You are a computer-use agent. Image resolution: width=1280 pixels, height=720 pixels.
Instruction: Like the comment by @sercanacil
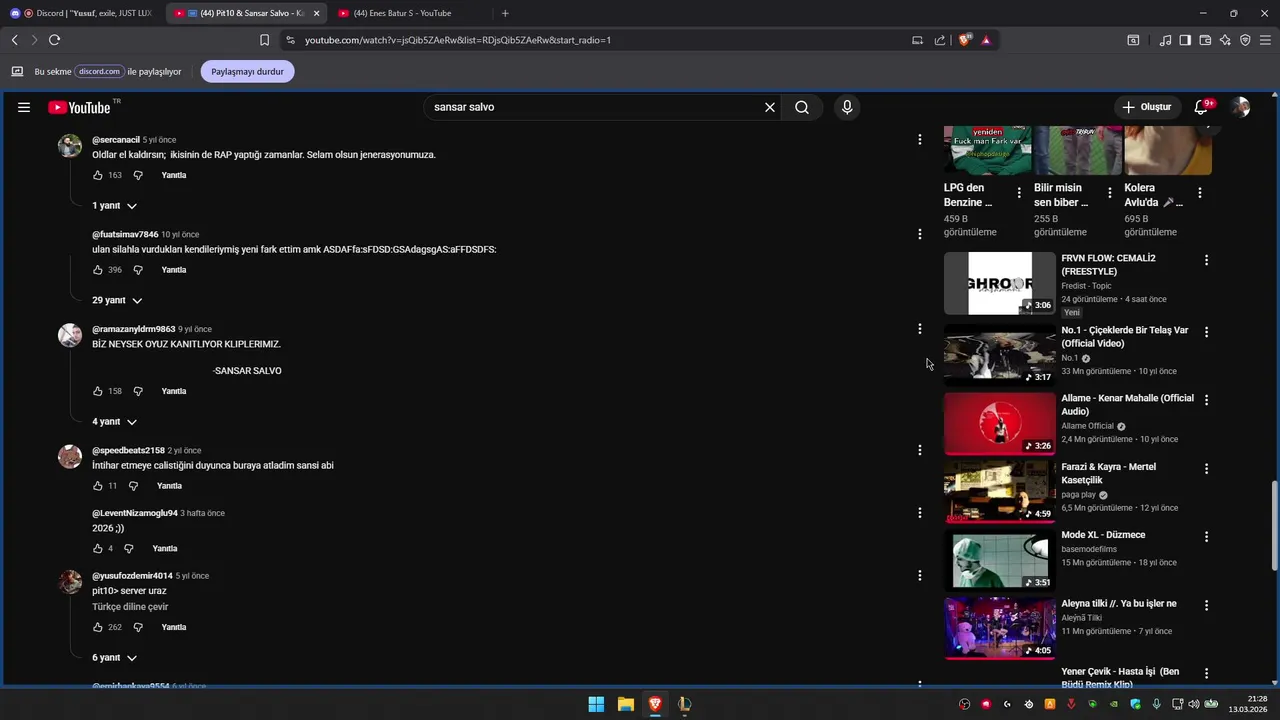[x=98, y=175]
